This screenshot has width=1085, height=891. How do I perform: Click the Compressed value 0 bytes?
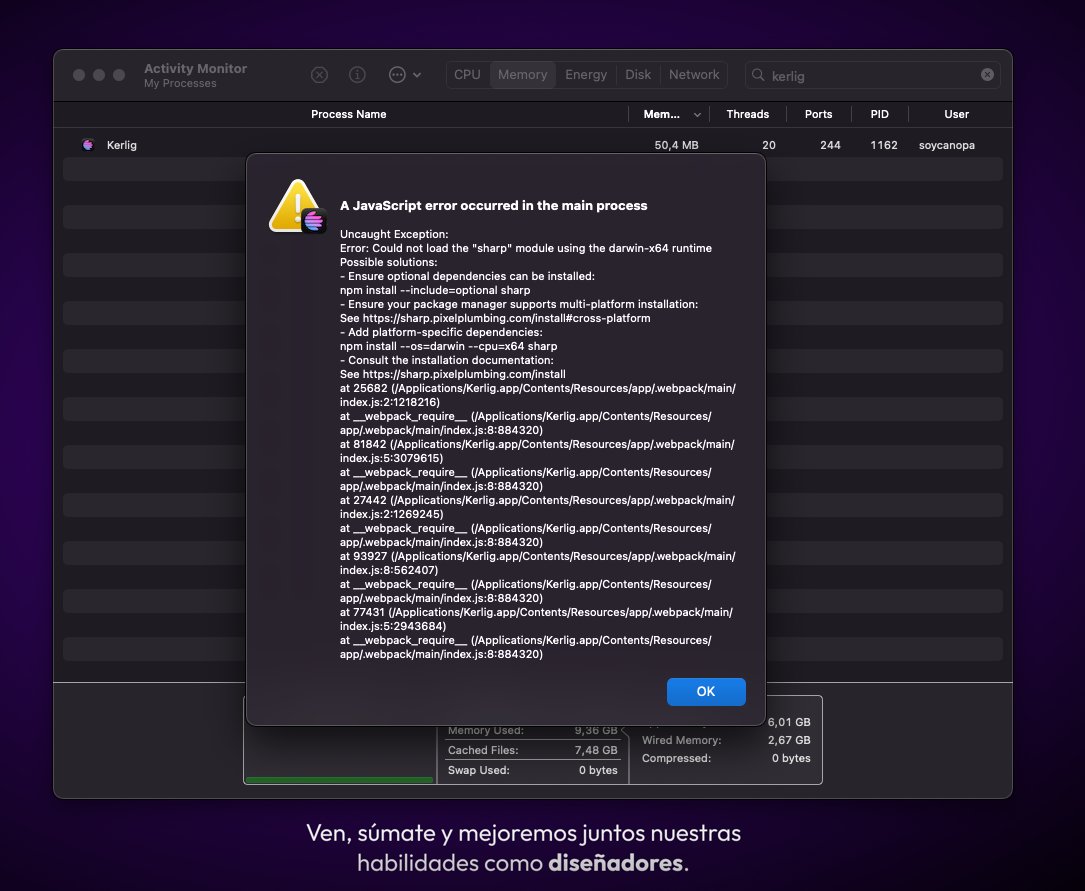pyautogui.click(x=791, y=758)
